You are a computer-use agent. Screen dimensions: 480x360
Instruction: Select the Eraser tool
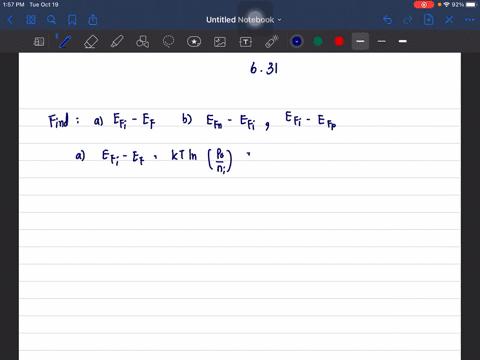point(91,42)
